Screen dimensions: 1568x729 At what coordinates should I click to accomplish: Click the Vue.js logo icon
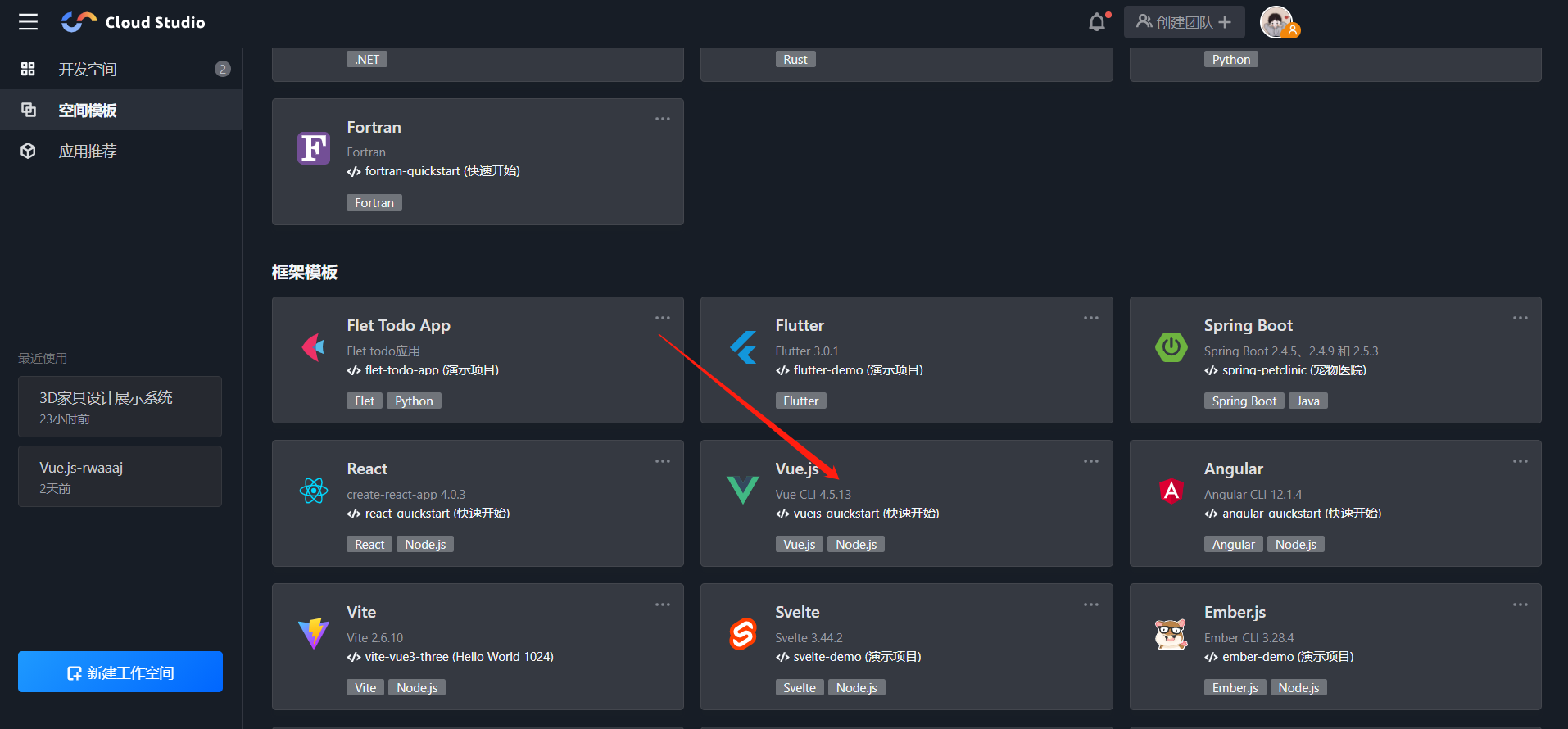[x=743, y=491]
